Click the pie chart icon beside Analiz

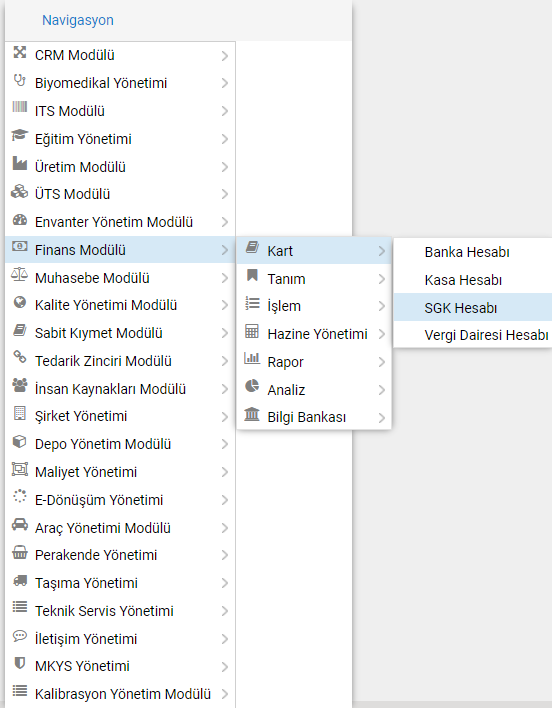pos(252,386)
